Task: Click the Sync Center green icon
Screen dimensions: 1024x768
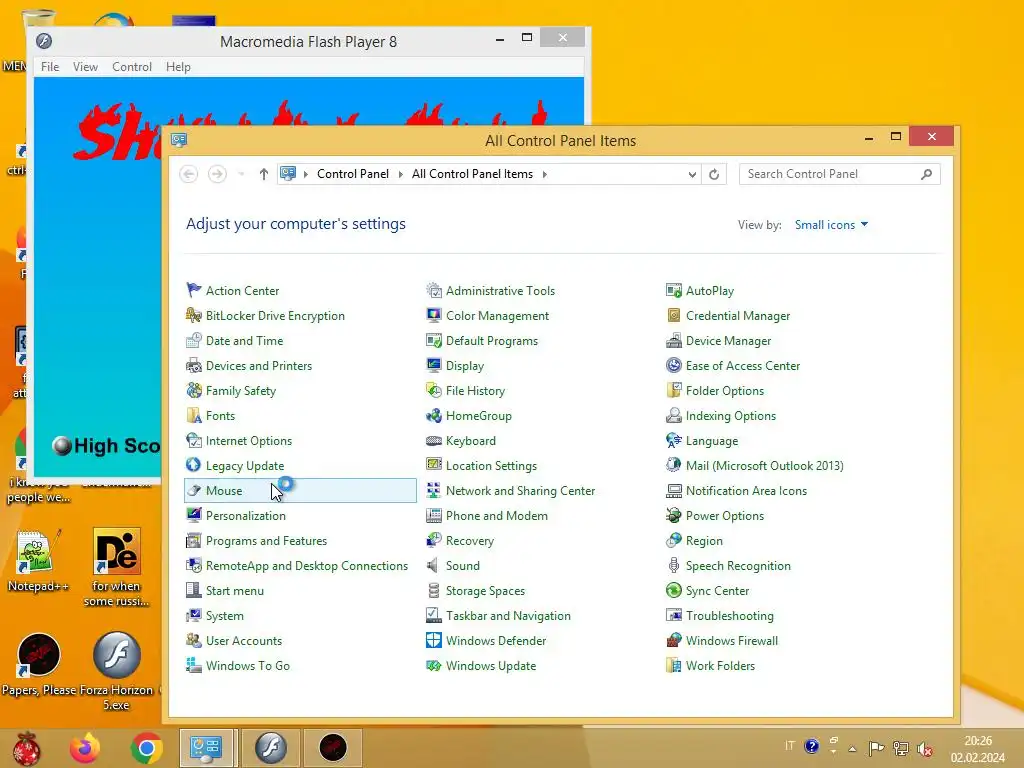Action: 673,590
